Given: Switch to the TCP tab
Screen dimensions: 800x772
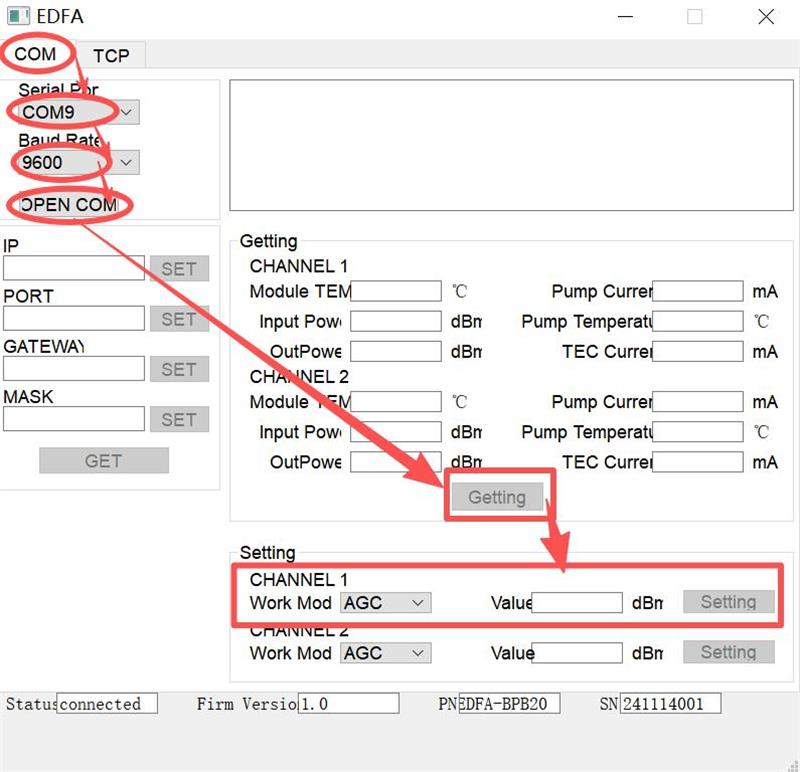Looking at the screenshot, I should tap(111, 55).
